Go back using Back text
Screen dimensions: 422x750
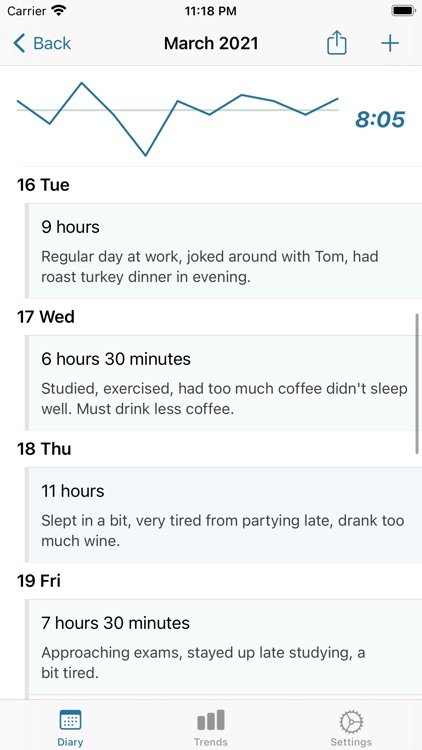pyautogui.click(x=52, y=44)
